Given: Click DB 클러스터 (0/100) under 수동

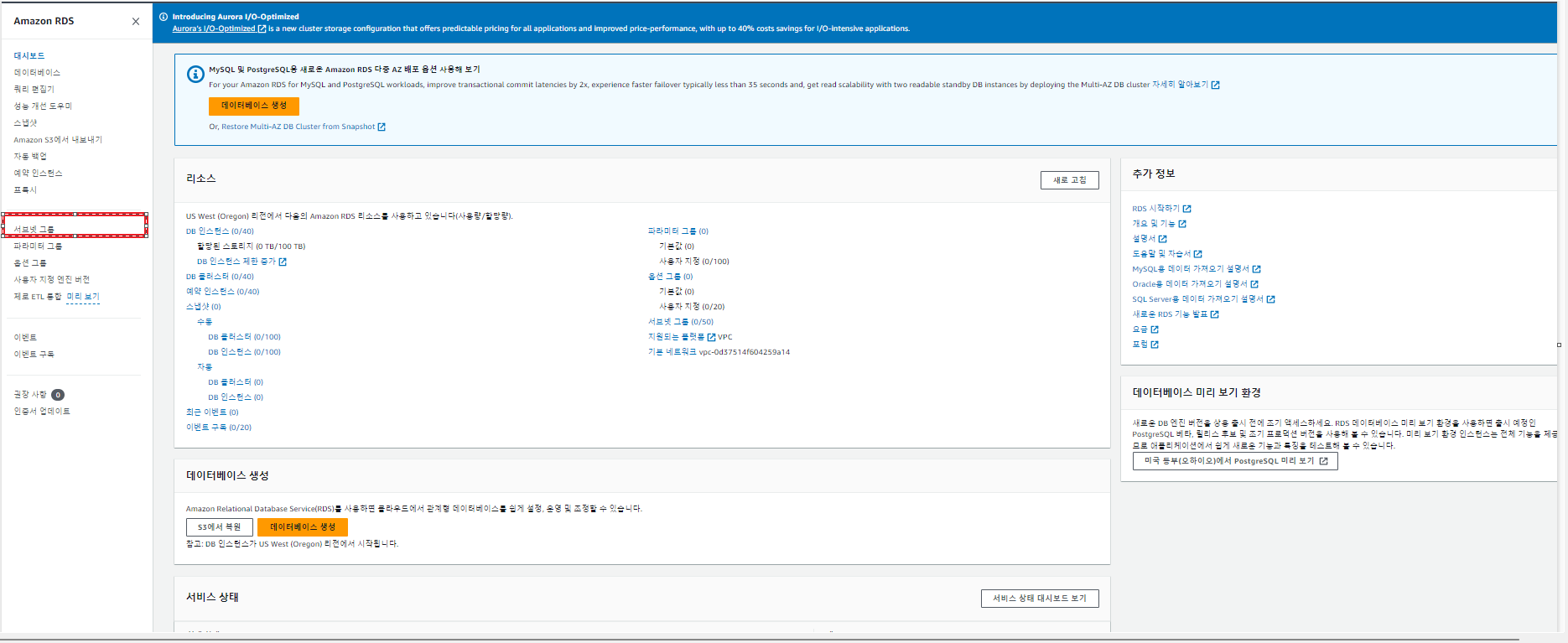Looking at the screenshot, I should 244,337.
